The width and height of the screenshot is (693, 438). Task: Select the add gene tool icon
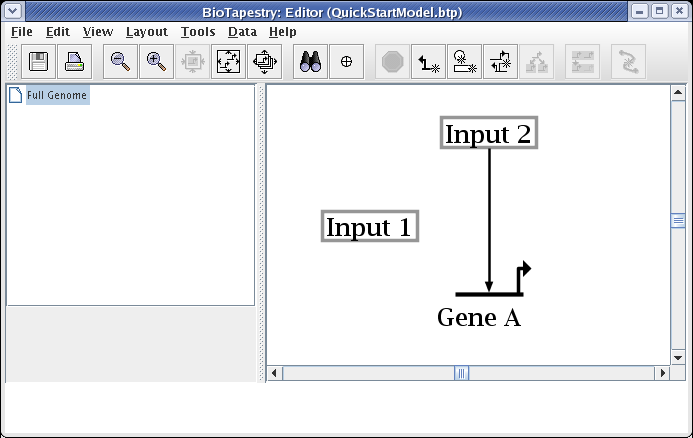pos(465,62)
